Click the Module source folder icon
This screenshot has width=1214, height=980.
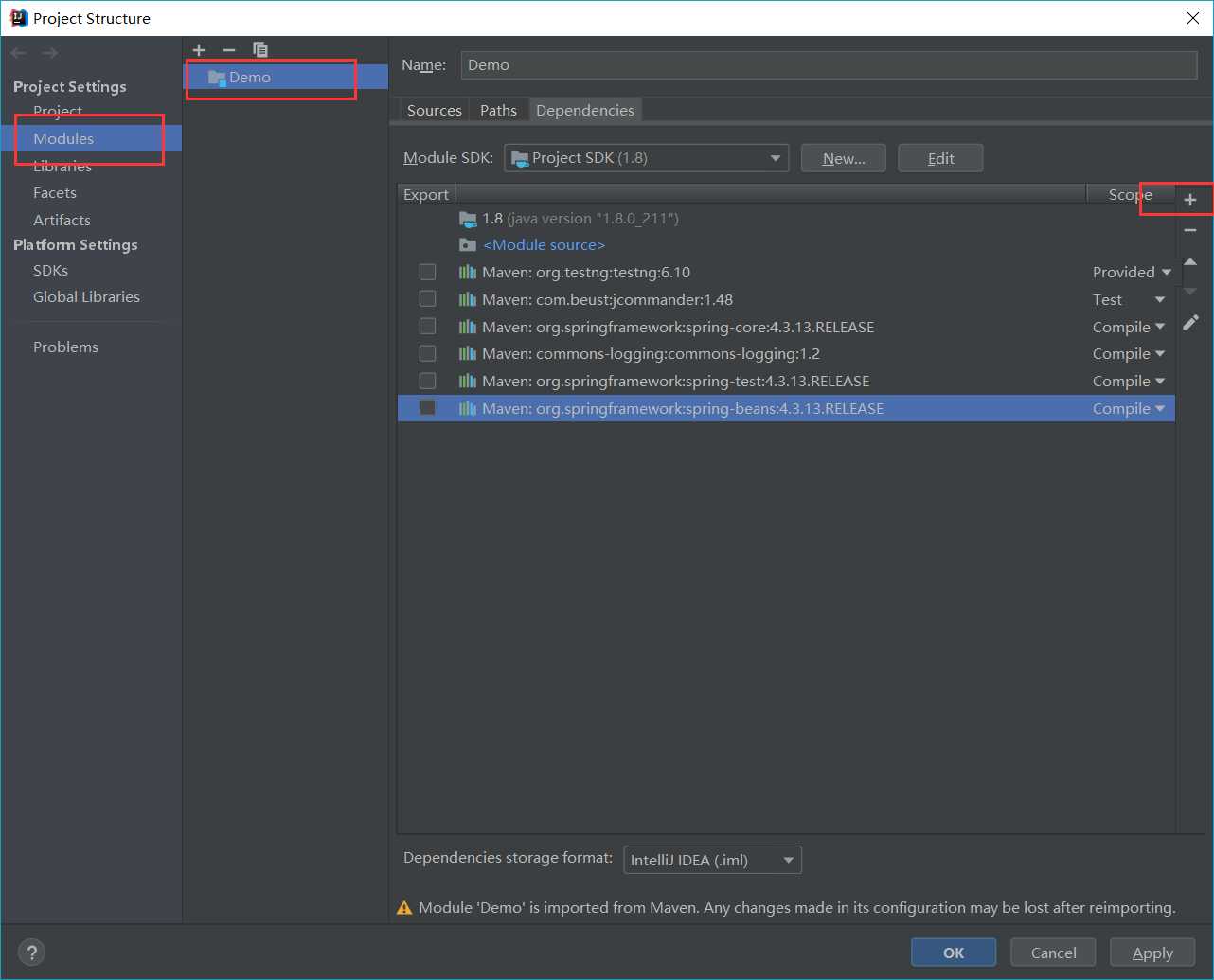click(x=468, y=245)
